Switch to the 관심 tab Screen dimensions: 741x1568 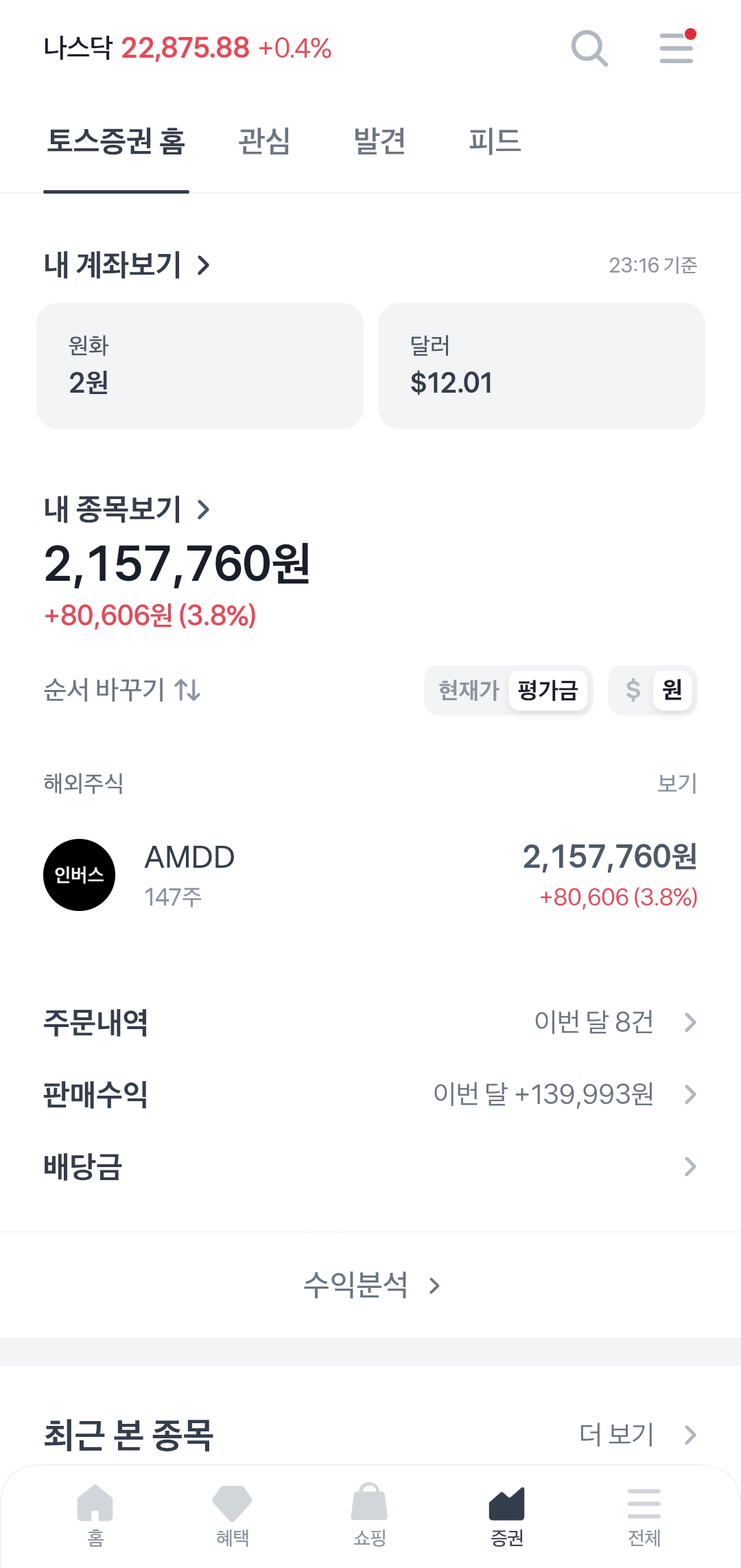point(264,141)
